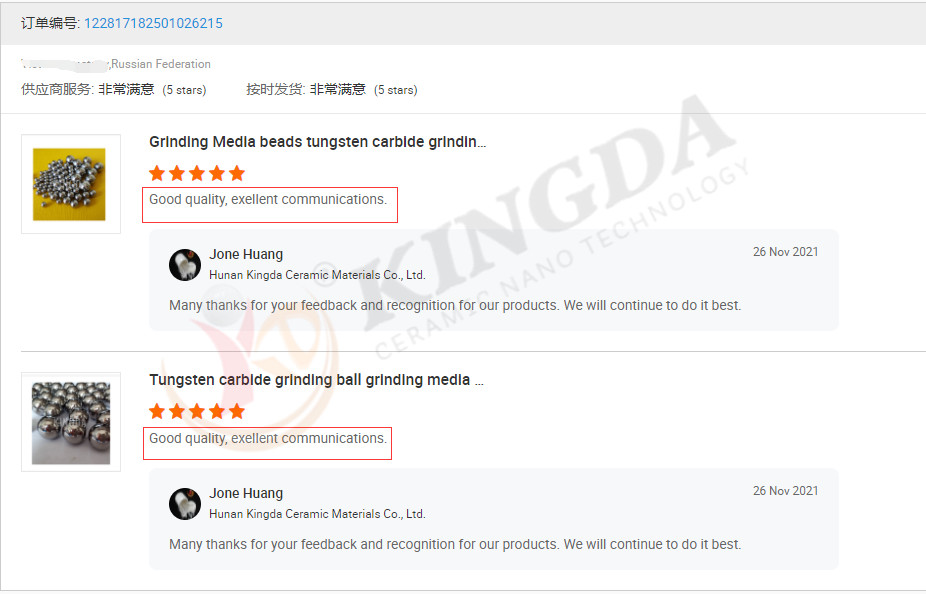Viewport: 926px width, 594px height.
Task: Open order number 122817182501026215 link
Action: click(x=153, y=23)
